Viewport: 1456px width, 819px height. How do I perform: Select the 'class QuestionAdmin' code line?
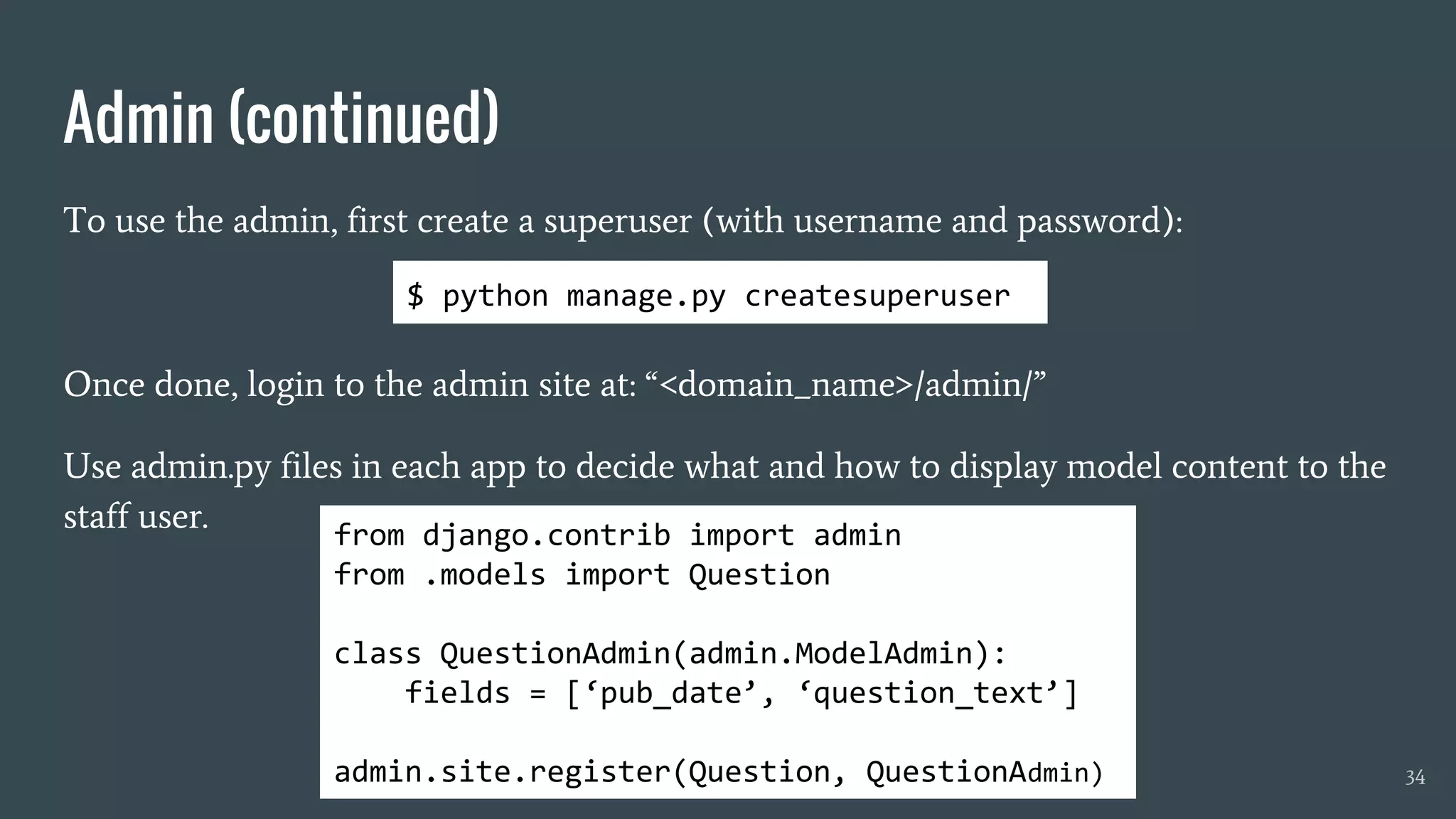pyautogui.click(x=670, y=653)
